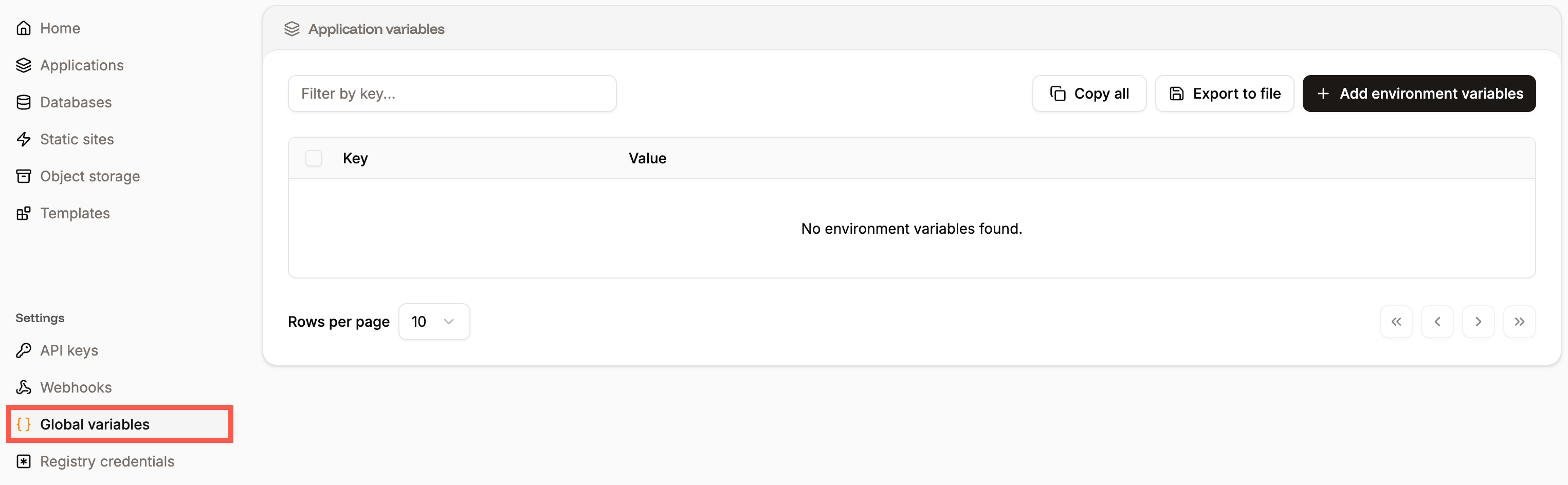
Task: Click the Copy all button
Action: coord(1089,93)
